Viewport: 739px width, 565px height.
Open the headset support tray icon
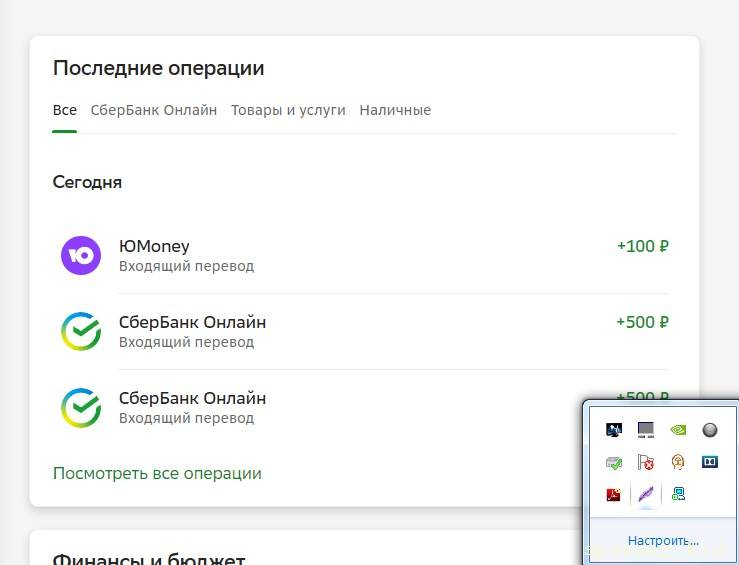678,462
